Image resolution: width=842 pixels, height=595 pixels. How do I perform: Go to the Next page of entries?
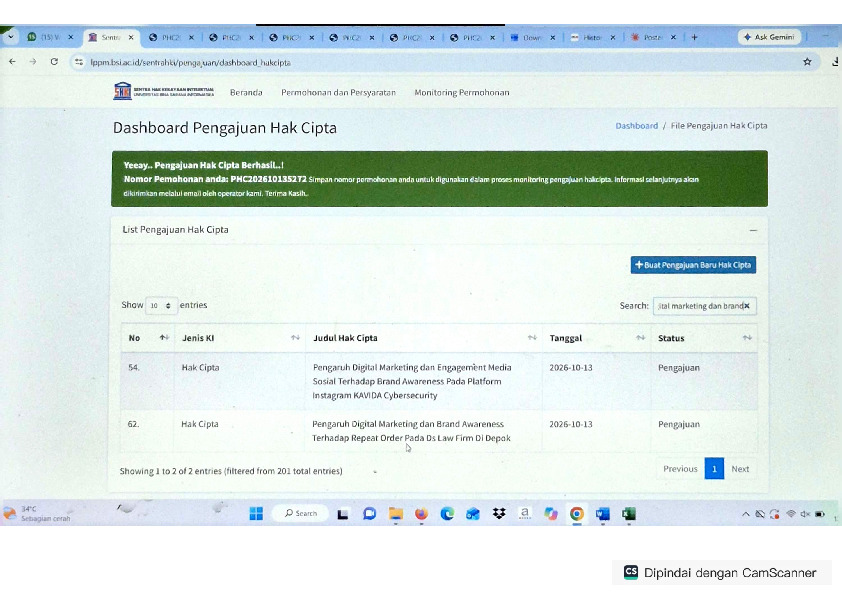(x=740, y=469)
